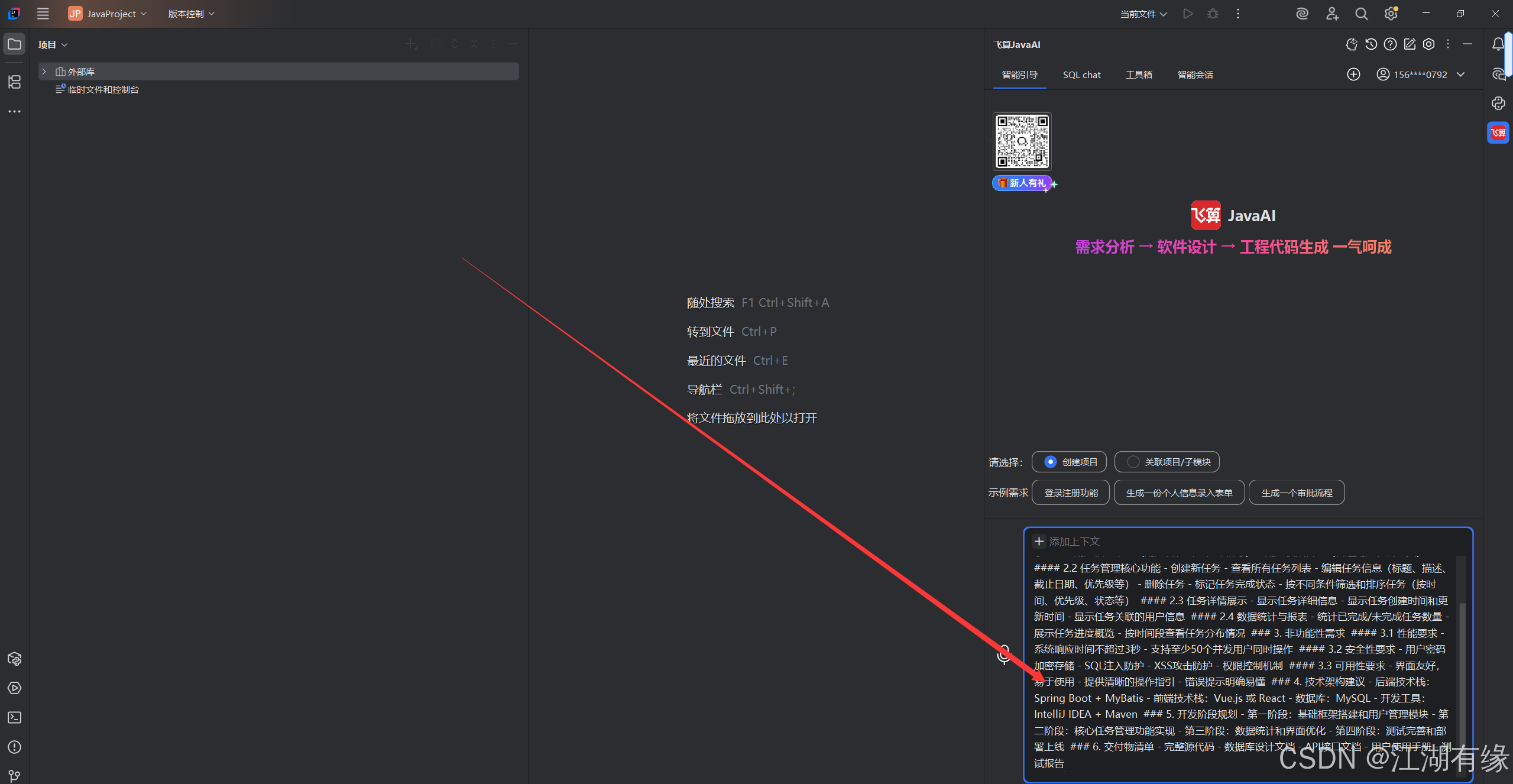Click the new session plus circle icon
1513x784 pixels.
(x=1354, y=74)
